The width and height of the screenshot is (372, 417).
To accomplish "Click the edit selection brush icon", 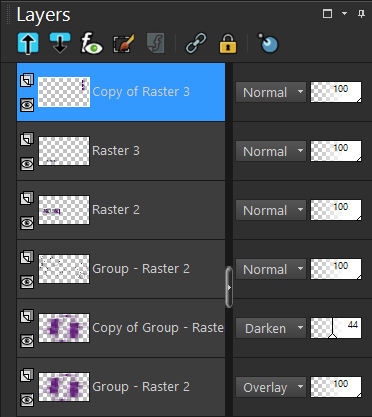I will tap(124, 43).
